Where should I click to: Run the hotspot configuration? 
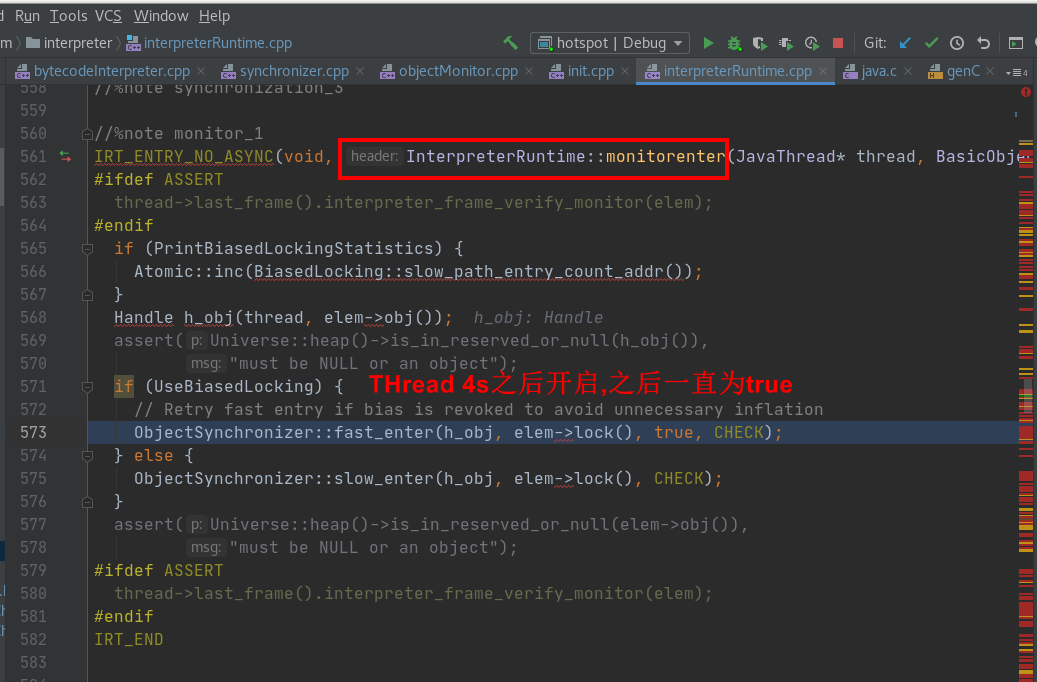(x=708, y=43)
